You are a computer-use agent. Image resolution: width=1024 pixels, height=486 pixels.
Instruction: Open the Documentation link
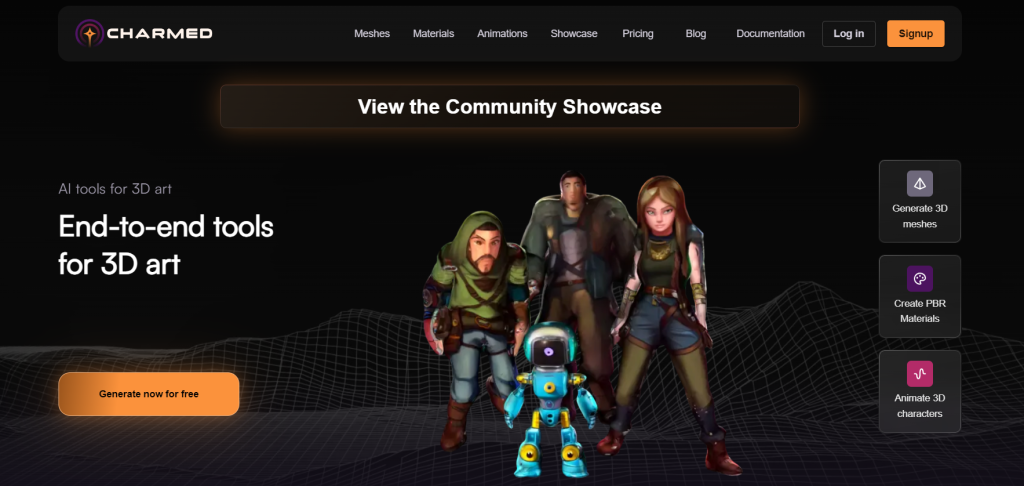770,34
